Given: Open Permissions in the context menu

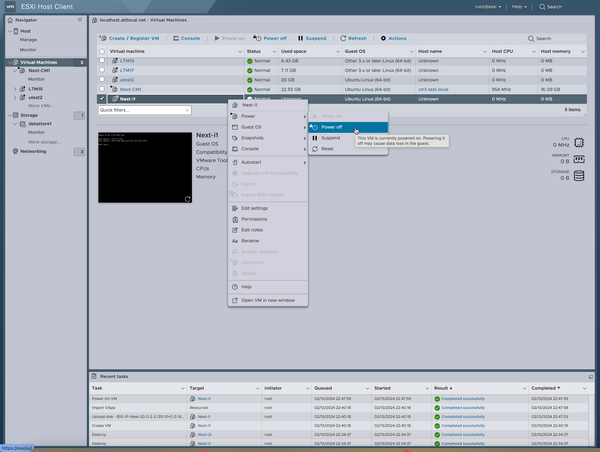Looking at the screenshot, I should tap(254, 219).
